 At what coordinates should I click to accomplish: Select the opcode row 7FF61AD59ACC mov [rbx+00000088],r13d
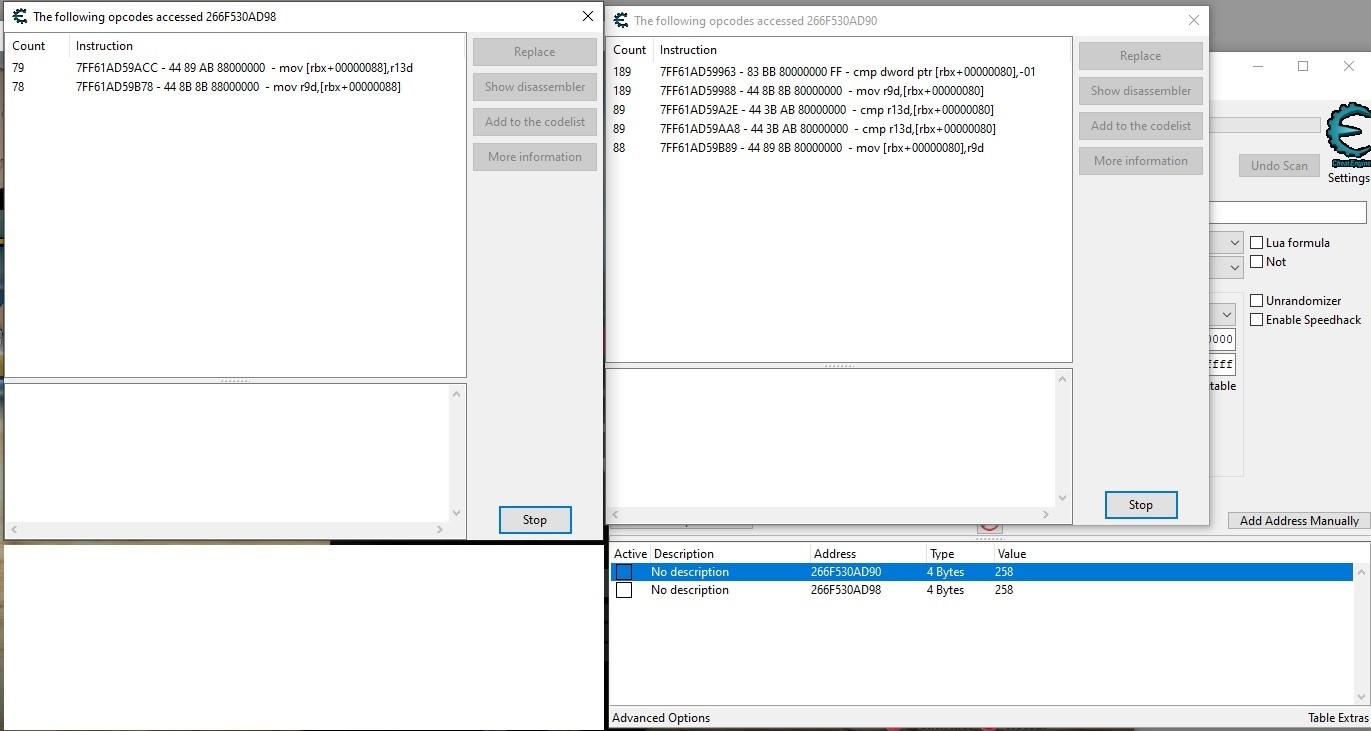(x=236, y=68)
